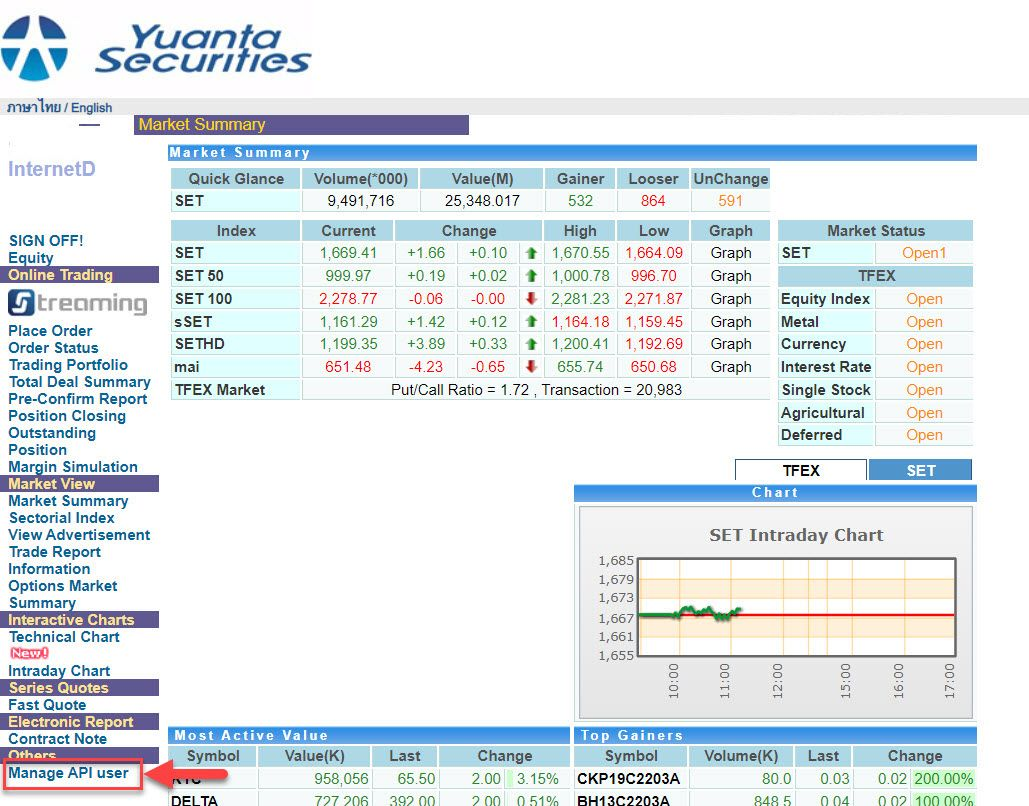Select the Interactive Charts menu header
The height and width of the screenshot is (806, 1029).
(x=79, y=620)
